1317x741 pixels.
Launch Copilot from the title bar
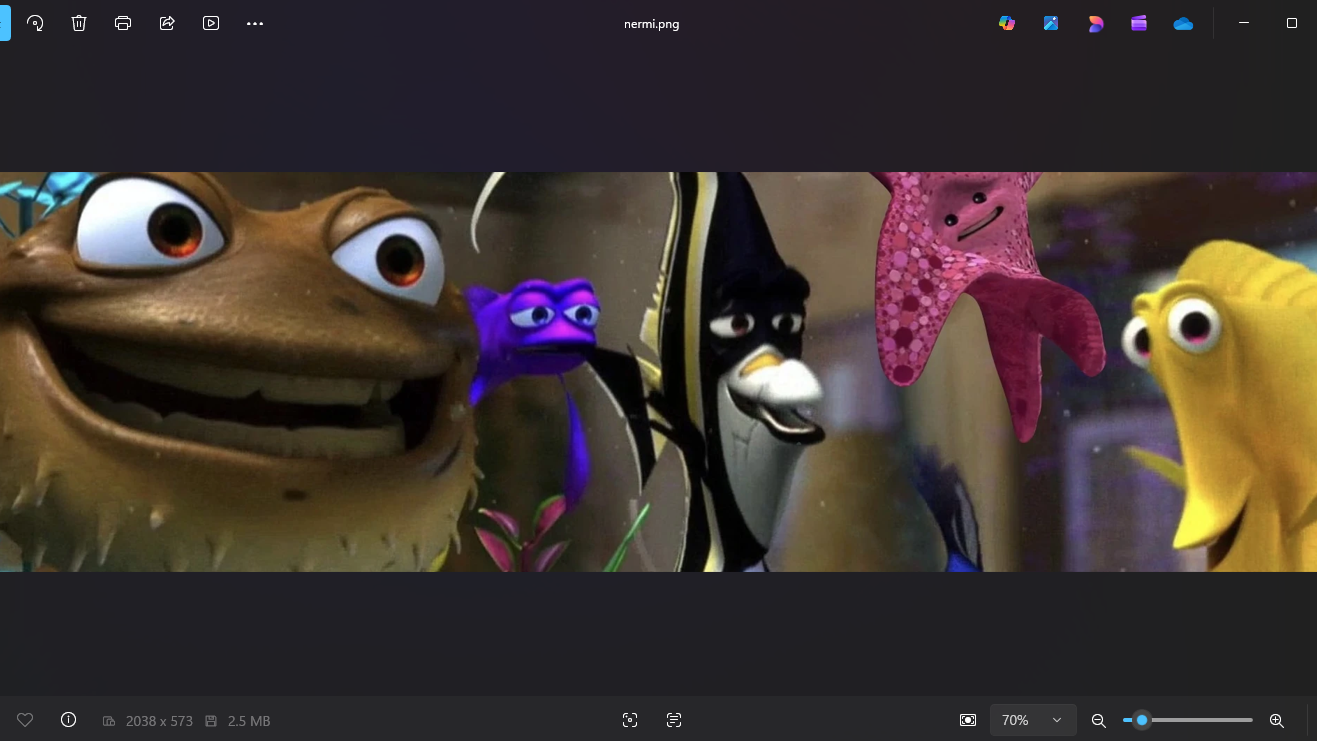[1007, 23]
